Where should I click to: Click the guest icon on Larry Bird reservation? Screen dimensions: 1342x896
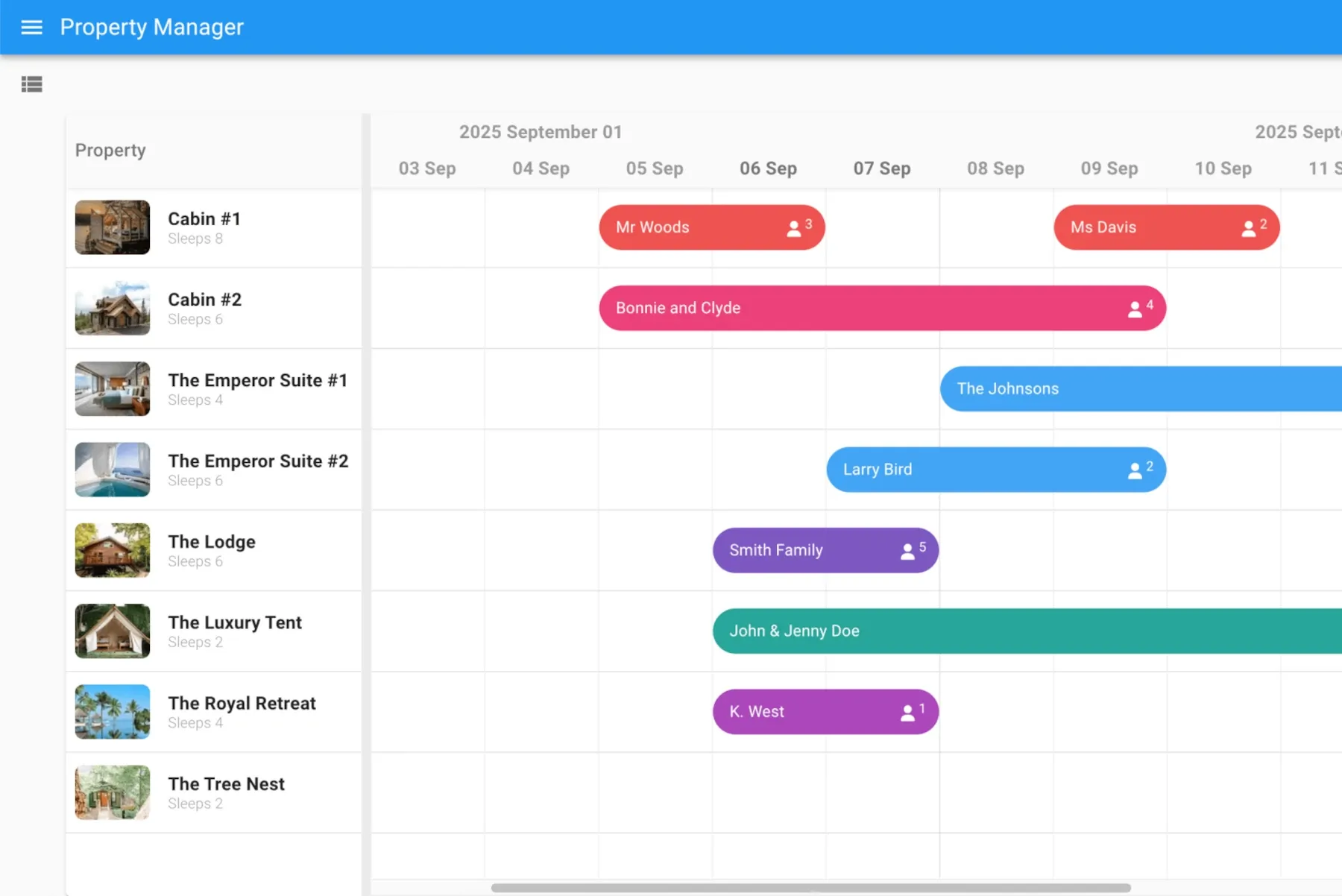pyautogui.click(x=1136, y=470)
